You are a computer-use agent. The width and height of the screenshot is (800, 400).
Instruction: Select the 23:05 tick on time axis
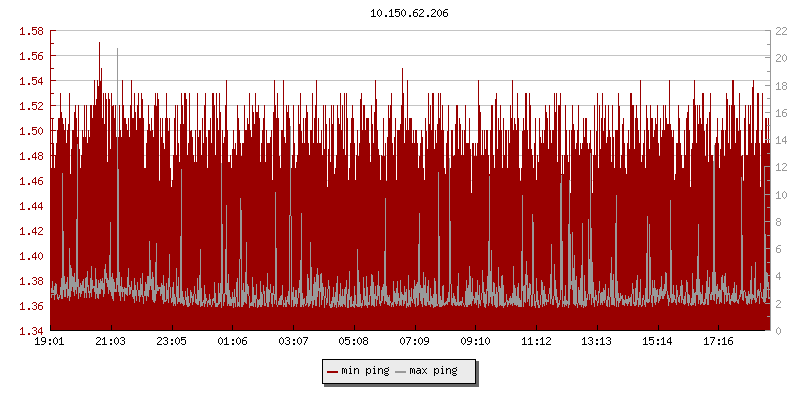pyautogui.click(x=172, y=342)
